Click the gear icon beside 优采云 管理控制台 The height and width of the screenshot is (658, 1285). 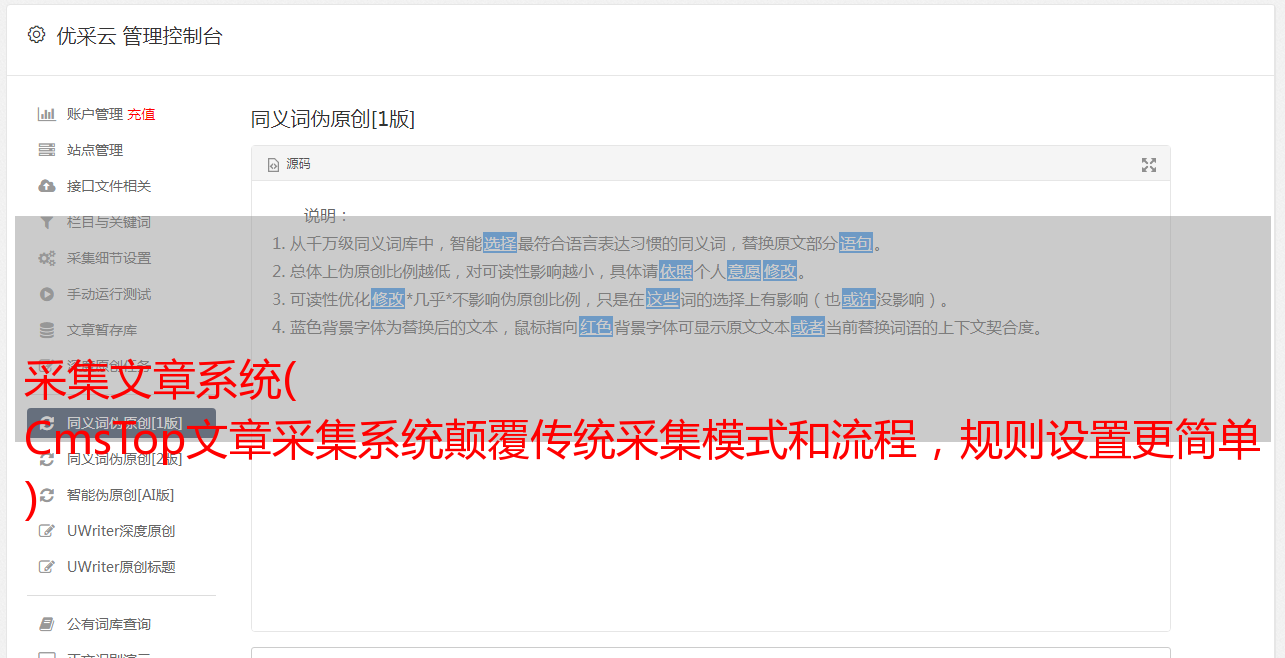pyautogui.click(x=36, y=35)
